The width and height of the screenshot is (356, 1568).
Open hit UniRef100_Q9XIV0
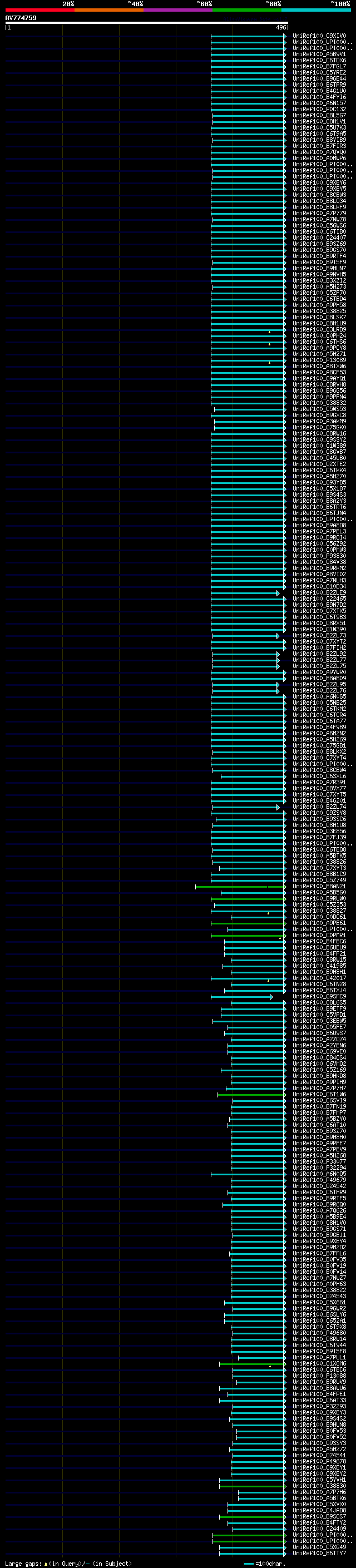pyautogui.click(x=319, y=36)
